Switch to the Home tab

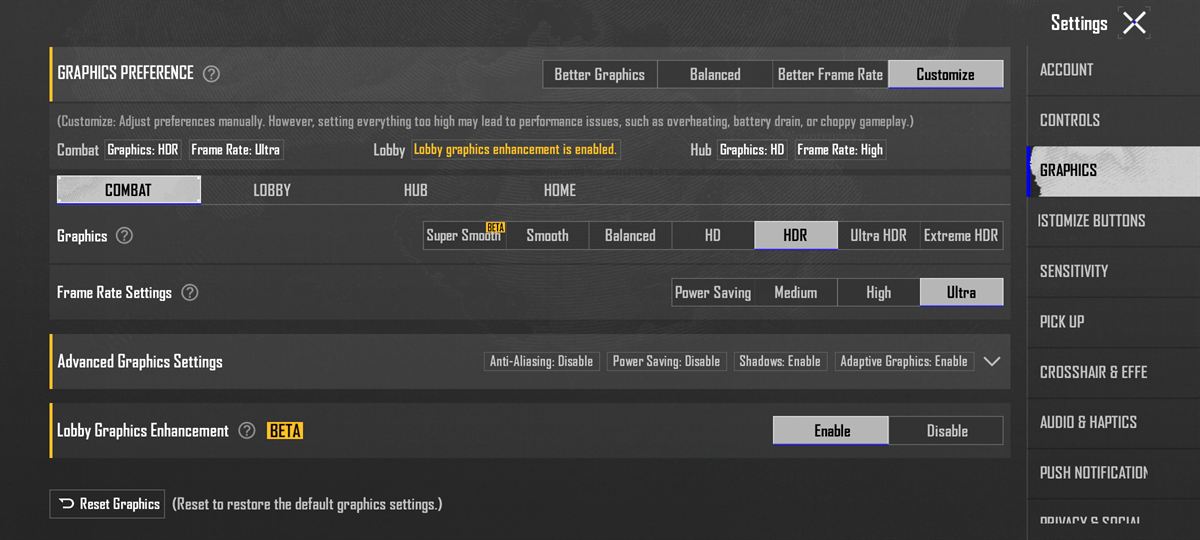click(x=559, y=190)
